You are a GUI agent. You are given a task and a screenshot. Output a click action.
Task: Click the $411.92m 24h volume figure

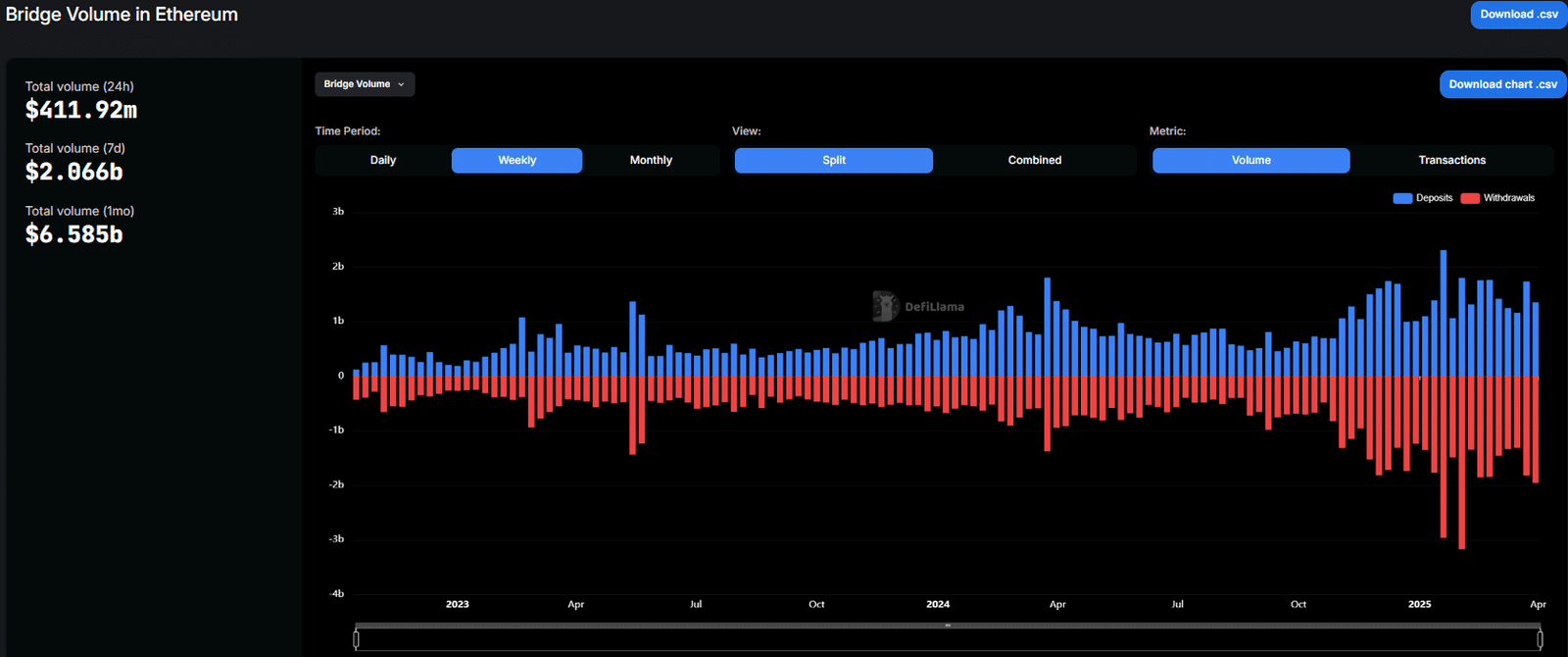81,110
